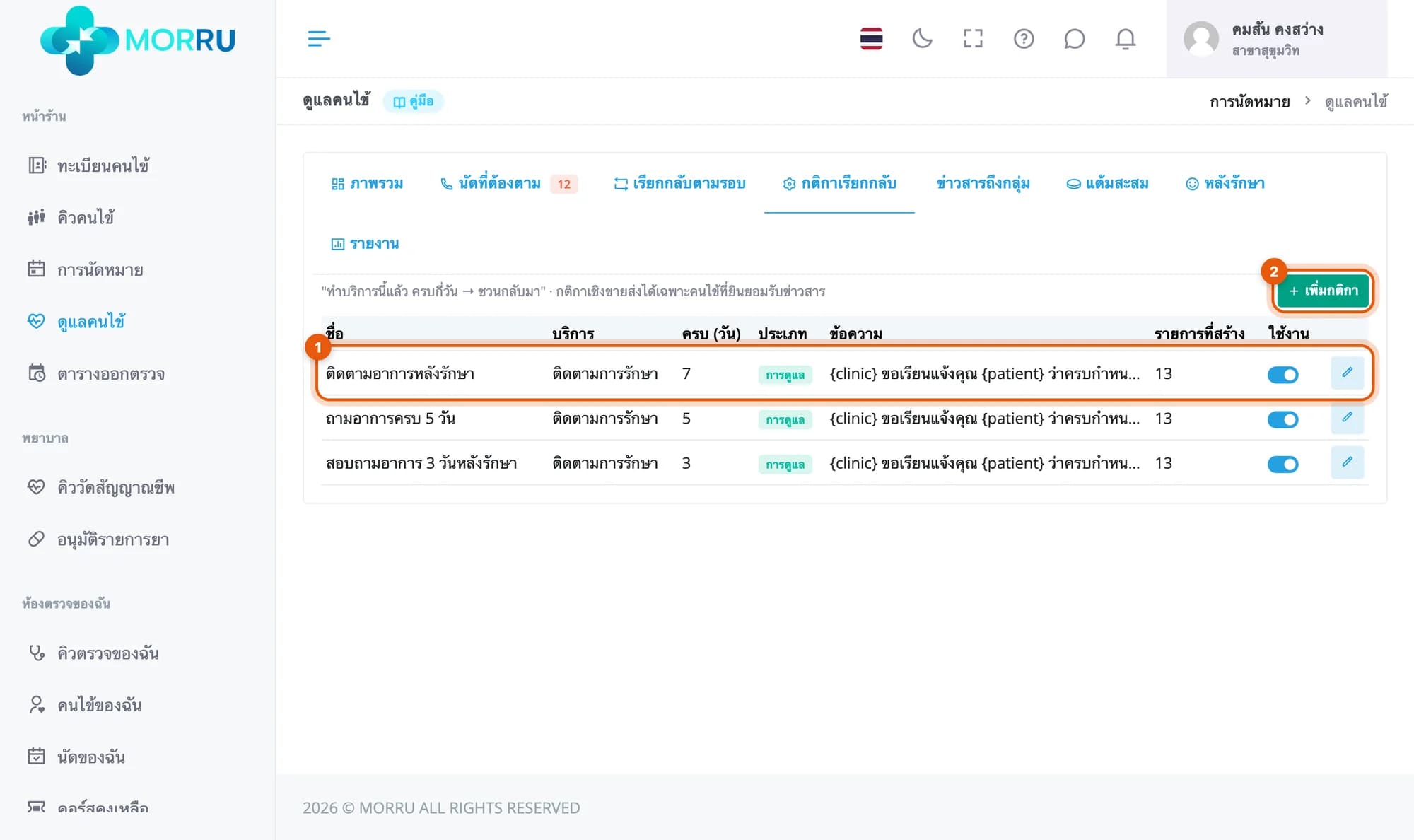Screen dimensions: 1414x840
Task: Click the เพิ่มกติกา add rule button
Action: (x=1323, y=291)
